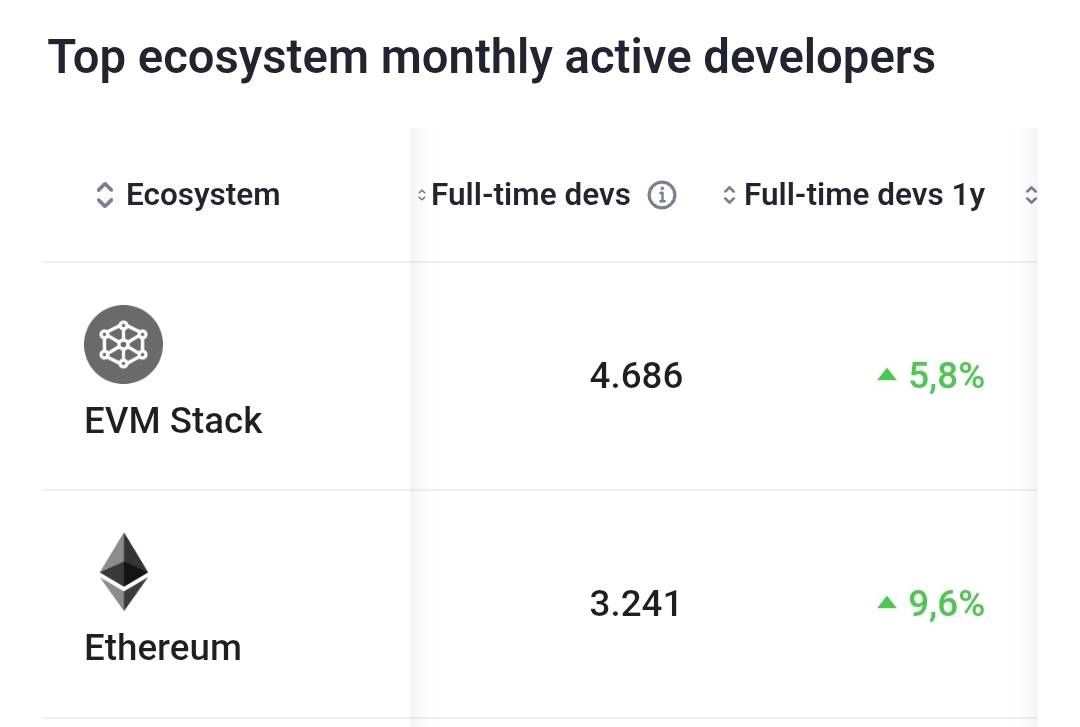Click the green up arrow beside 5,8%
1080x727 pixels.
pyautogui.click(x=886, y=375)
